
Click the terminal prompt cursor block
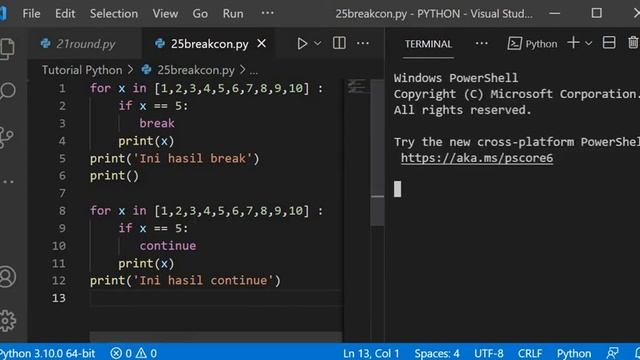coord(398,189)
